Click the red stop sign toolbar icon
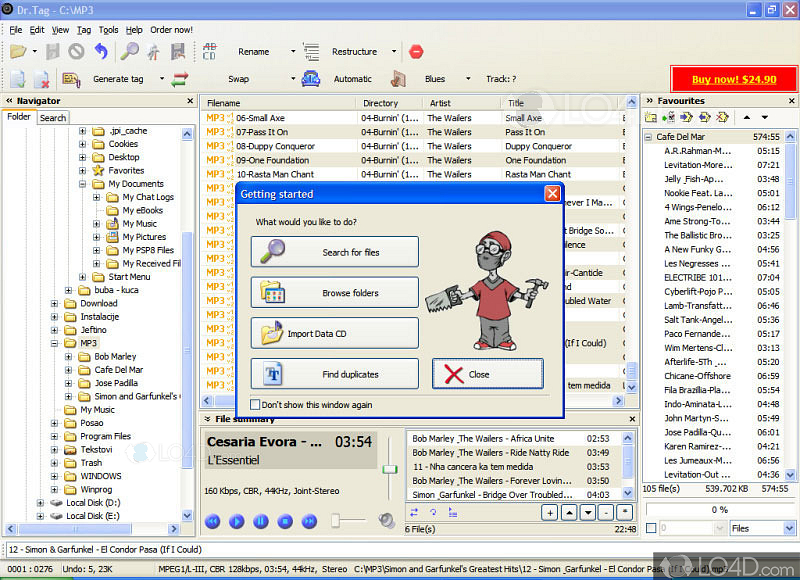This screenshot has height=580, width=800. coord(416,52)
